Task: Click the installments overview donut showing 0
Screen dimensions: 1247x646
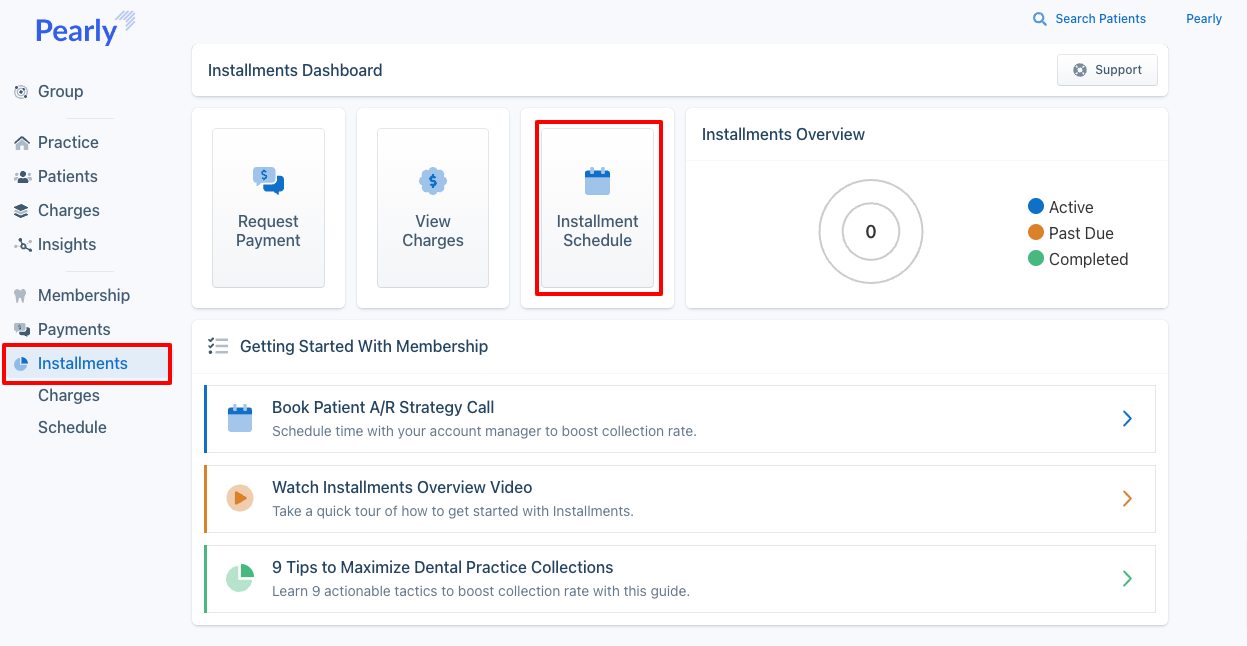Action: pos(870,232)
